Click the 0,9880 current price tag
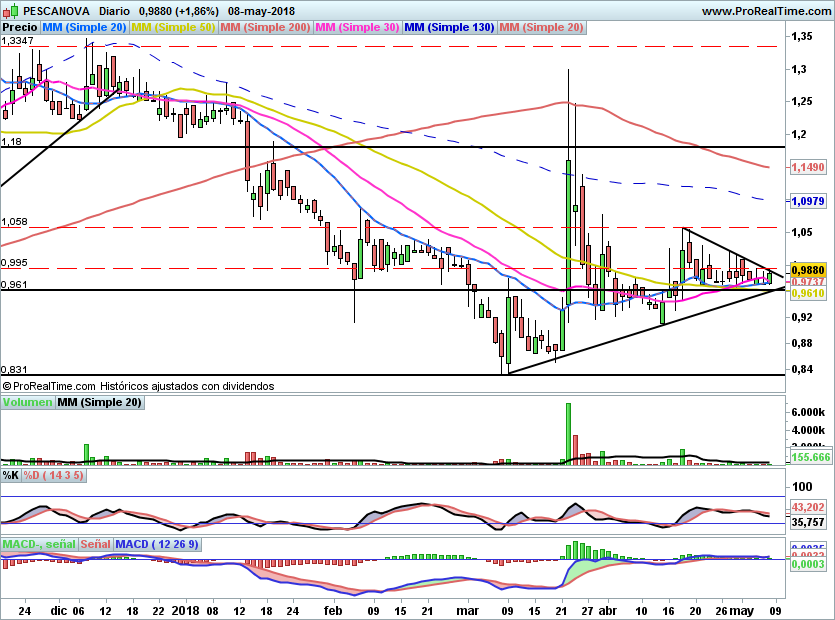This screenshot has width=835, height=620. tap(807, 270)
